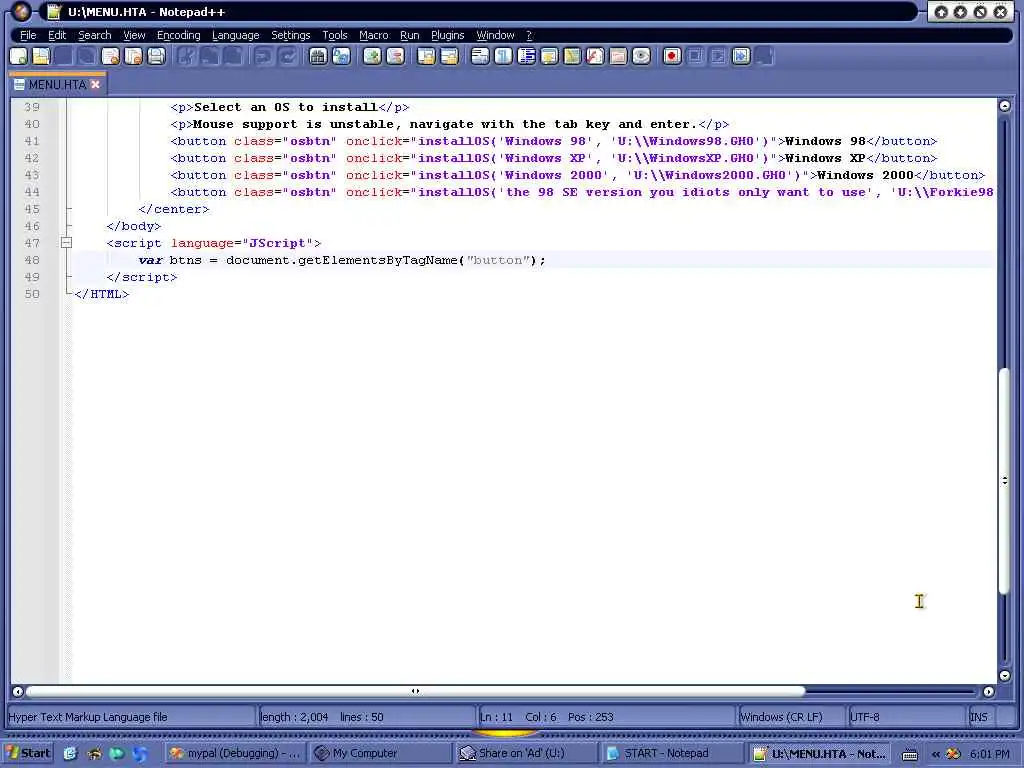The width and height of the screenshot is (1024, 768).
Task: Click horizontal scrollbar left arrow
Action: click(18, 692)
